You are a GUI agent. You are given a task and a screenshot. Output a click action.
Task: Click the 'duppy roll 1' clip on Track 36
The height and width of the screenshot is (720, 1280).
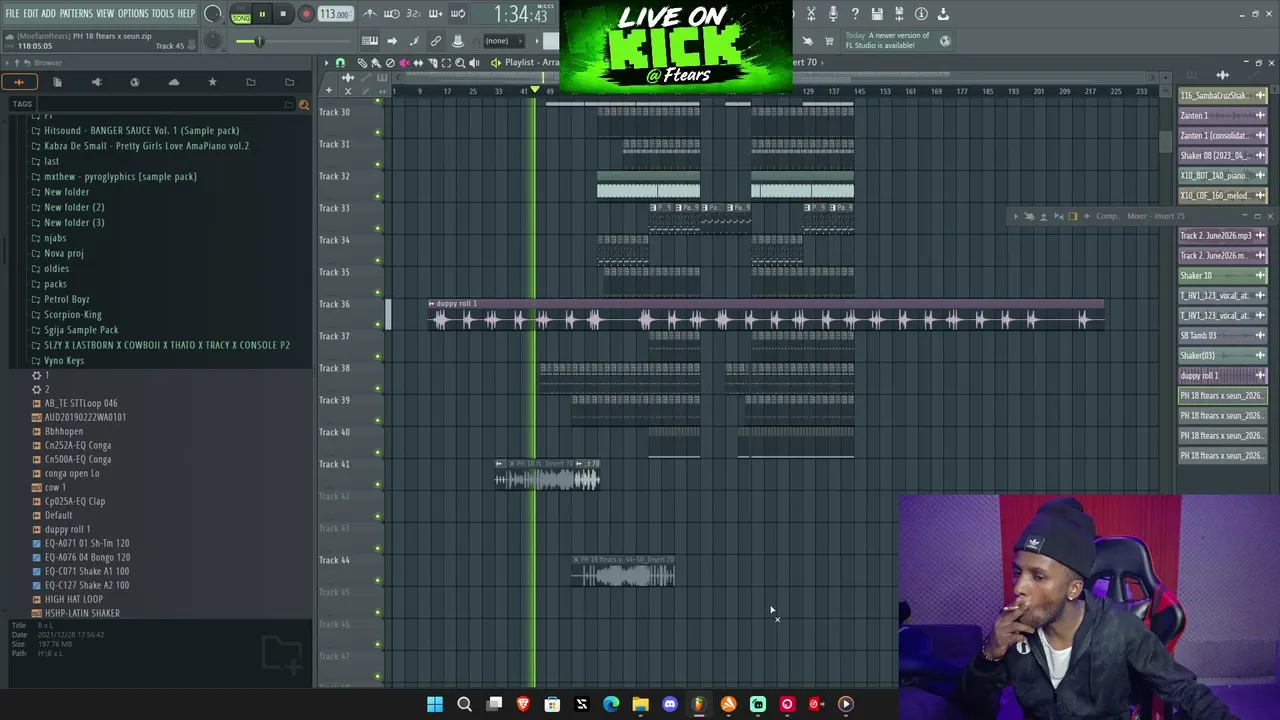click(766, 314)
